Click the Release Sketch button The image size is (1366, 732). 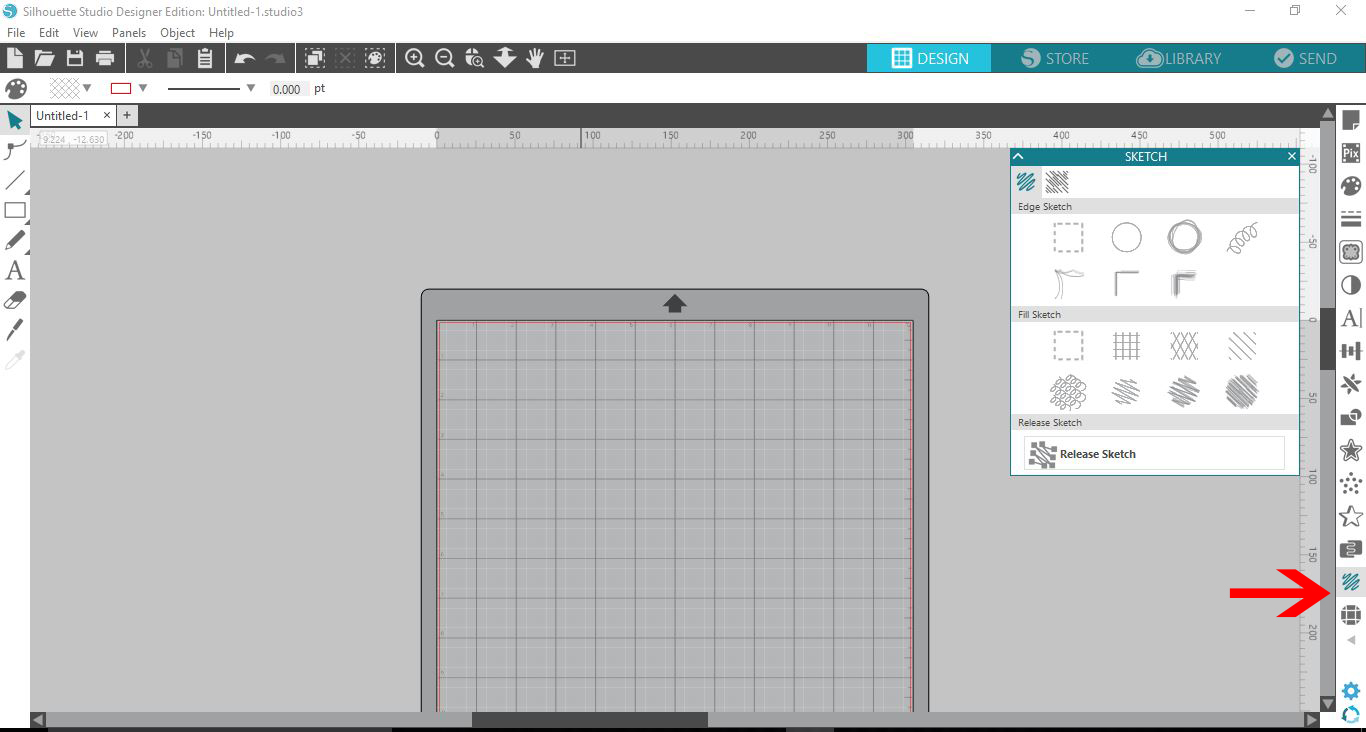pos(1154,454)
